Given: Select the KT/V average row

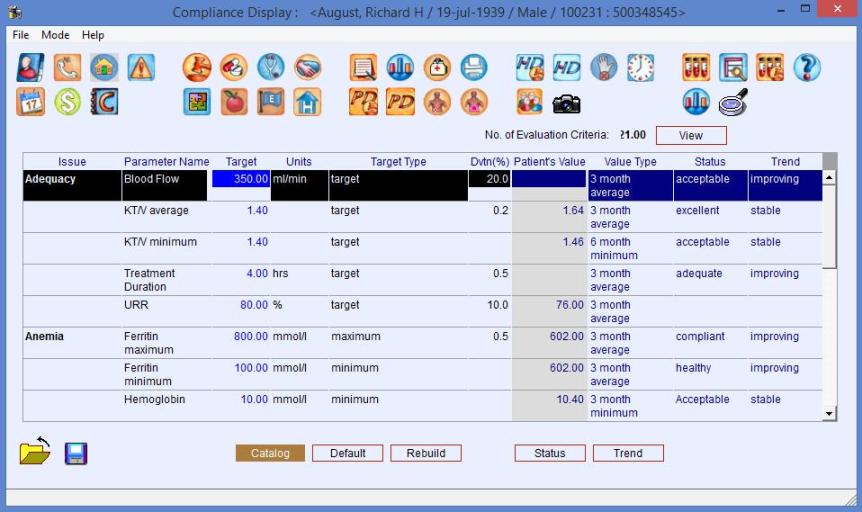Looking at the screenshot, I should coord(422,217).
